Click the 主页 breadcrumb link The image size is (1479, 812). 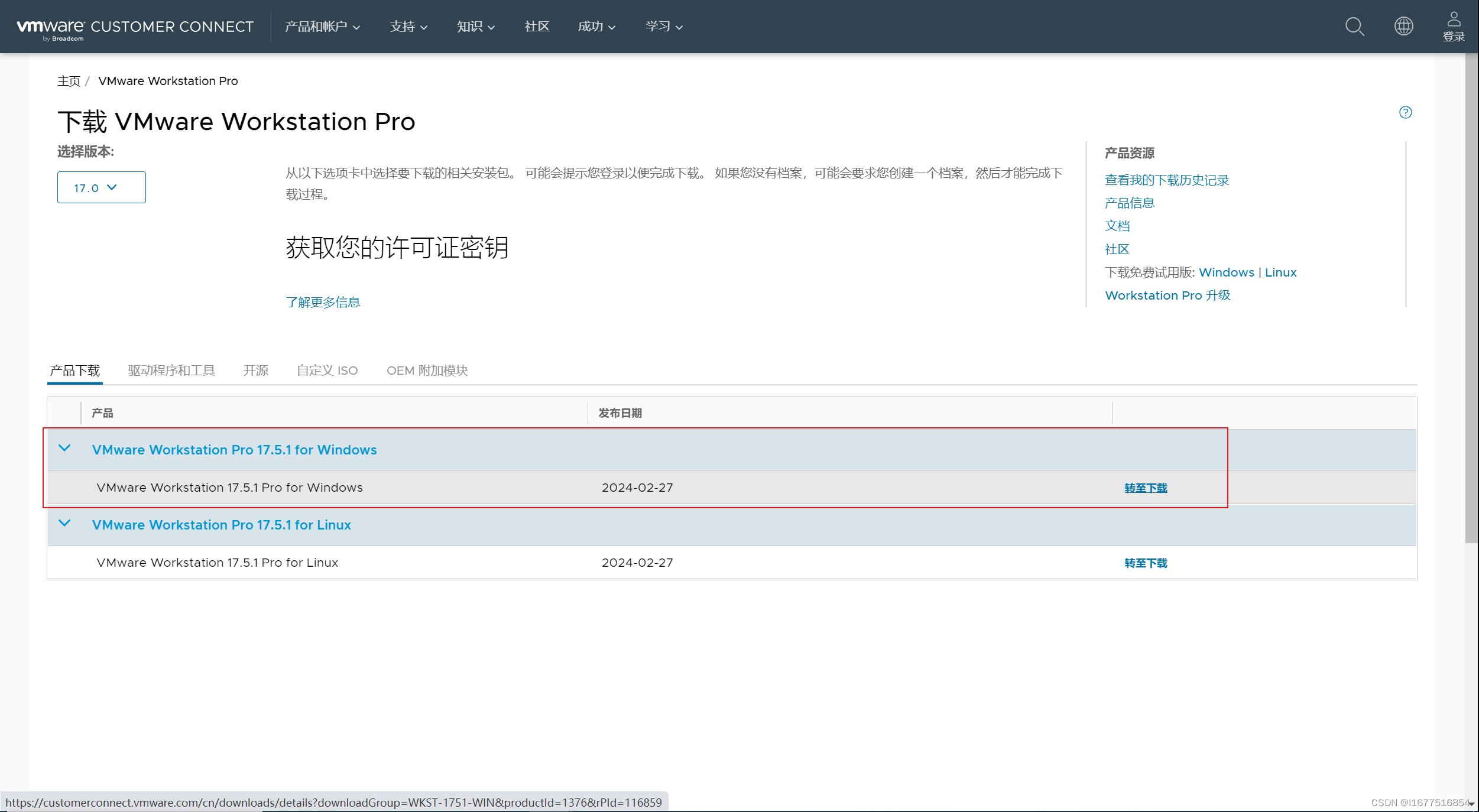(69, 81)
